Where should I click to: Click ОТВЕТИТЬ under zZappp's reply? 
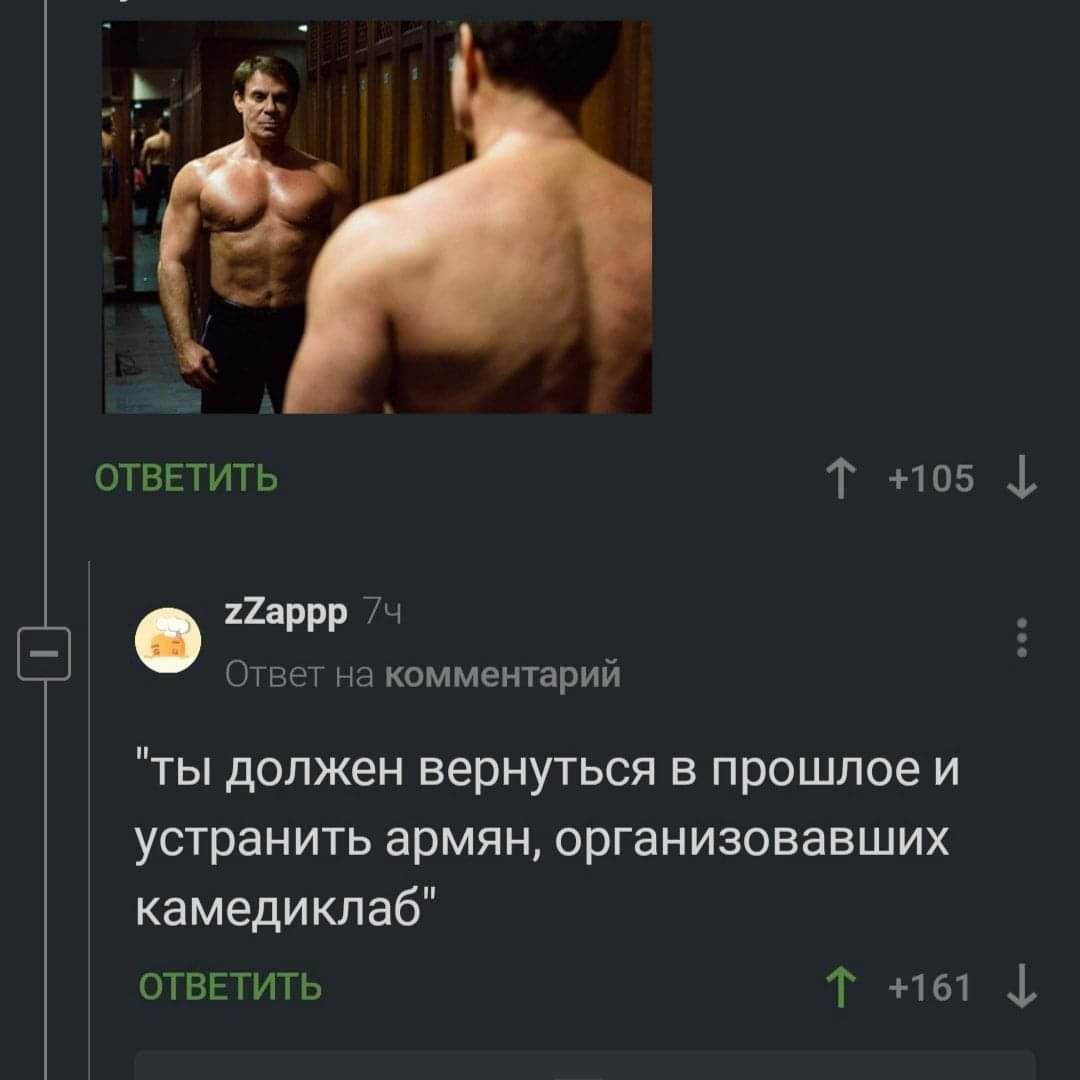click(230, 986)
